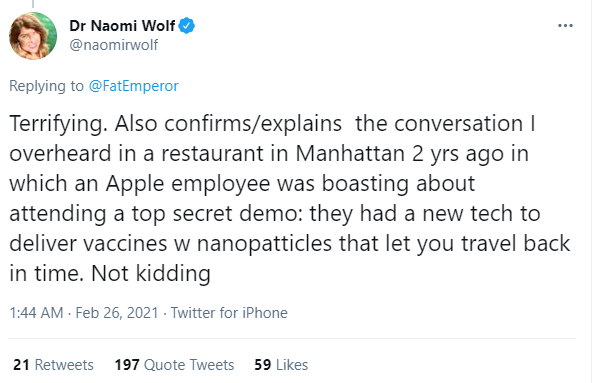View the 21 Retweets list
The height and width of the screenshot is (383, 593).
[53, 365]
